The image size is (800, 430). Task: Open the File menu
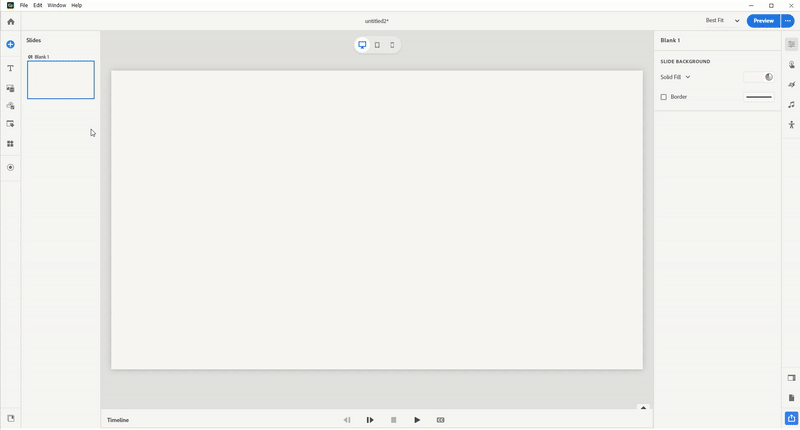(x=24, y=5)
